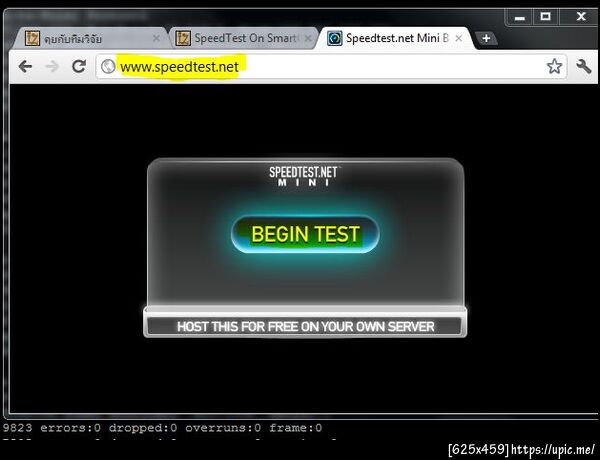This screenshot has height=460, width=600.
Task: Open a new tab with plus button
Action: point(486,39)
